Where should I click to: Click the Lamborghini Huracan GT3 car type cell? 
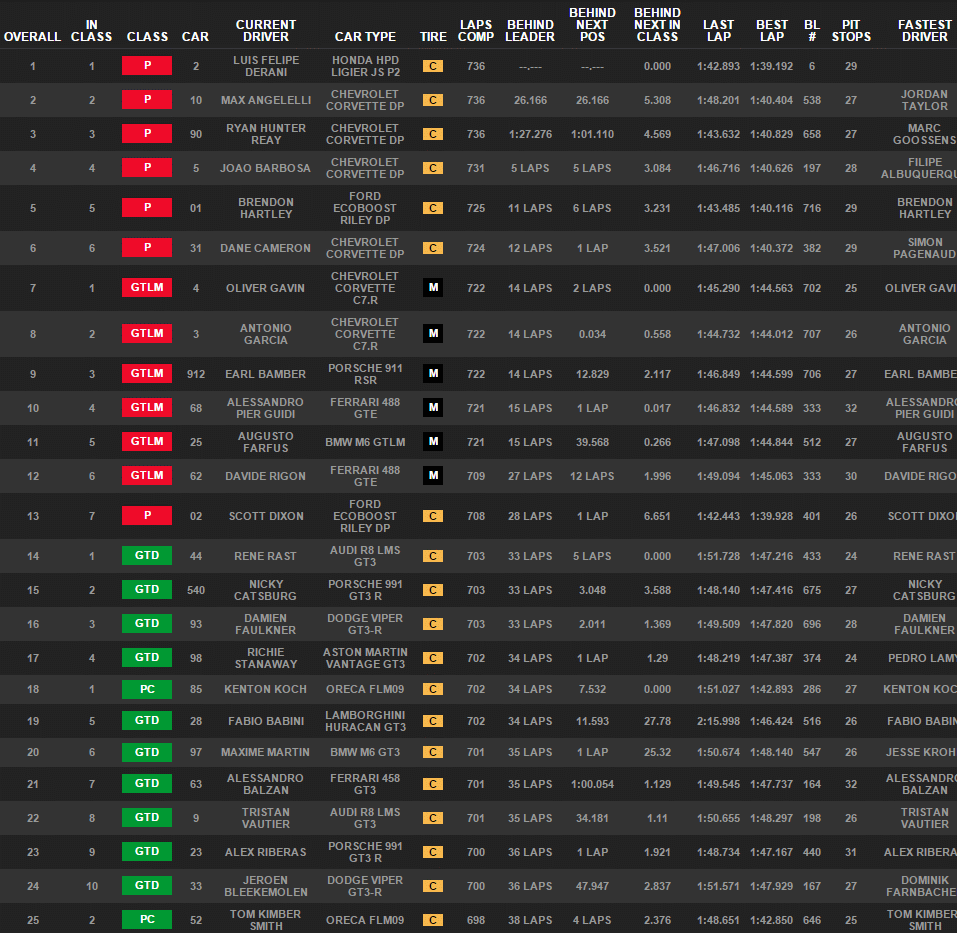click(365, 721)
